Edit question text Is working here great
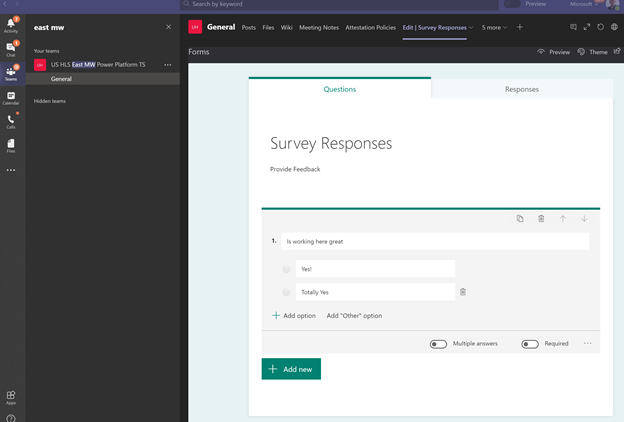Screen dimensions: 624x422 point(435,241)
